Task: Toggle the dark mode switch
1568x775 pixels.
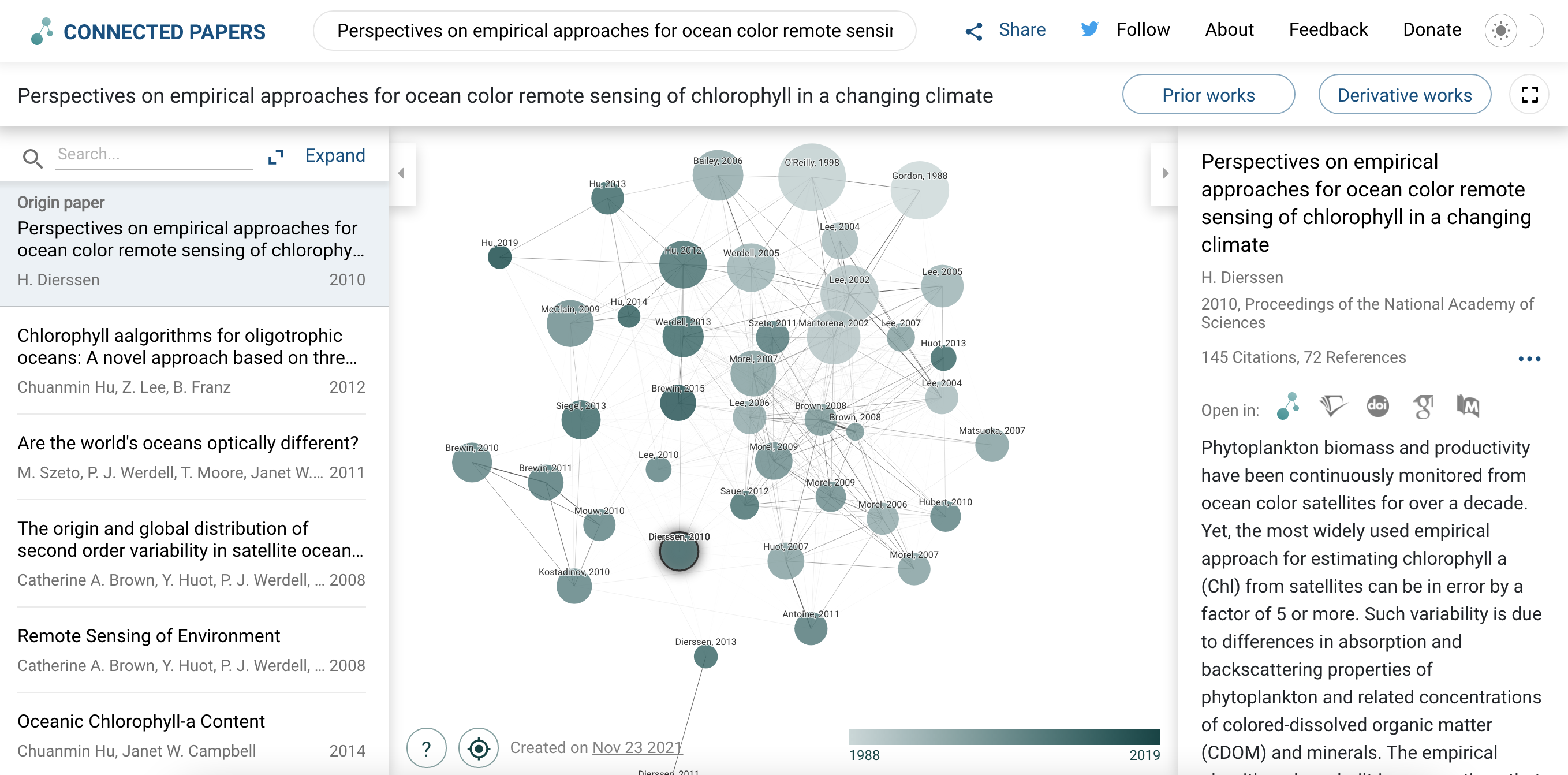Action: coord(1513,31)
